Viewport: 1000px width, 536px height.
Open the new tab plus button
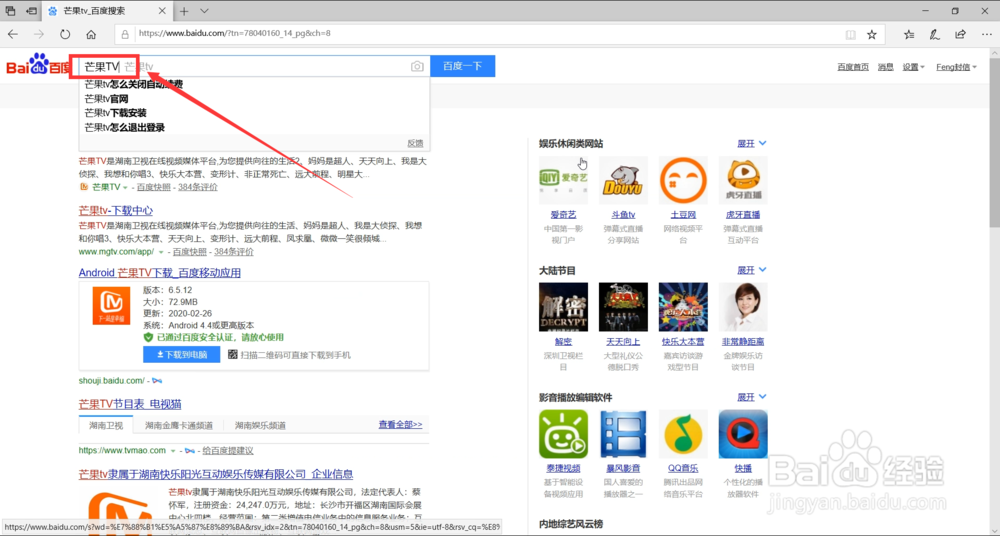184,11
